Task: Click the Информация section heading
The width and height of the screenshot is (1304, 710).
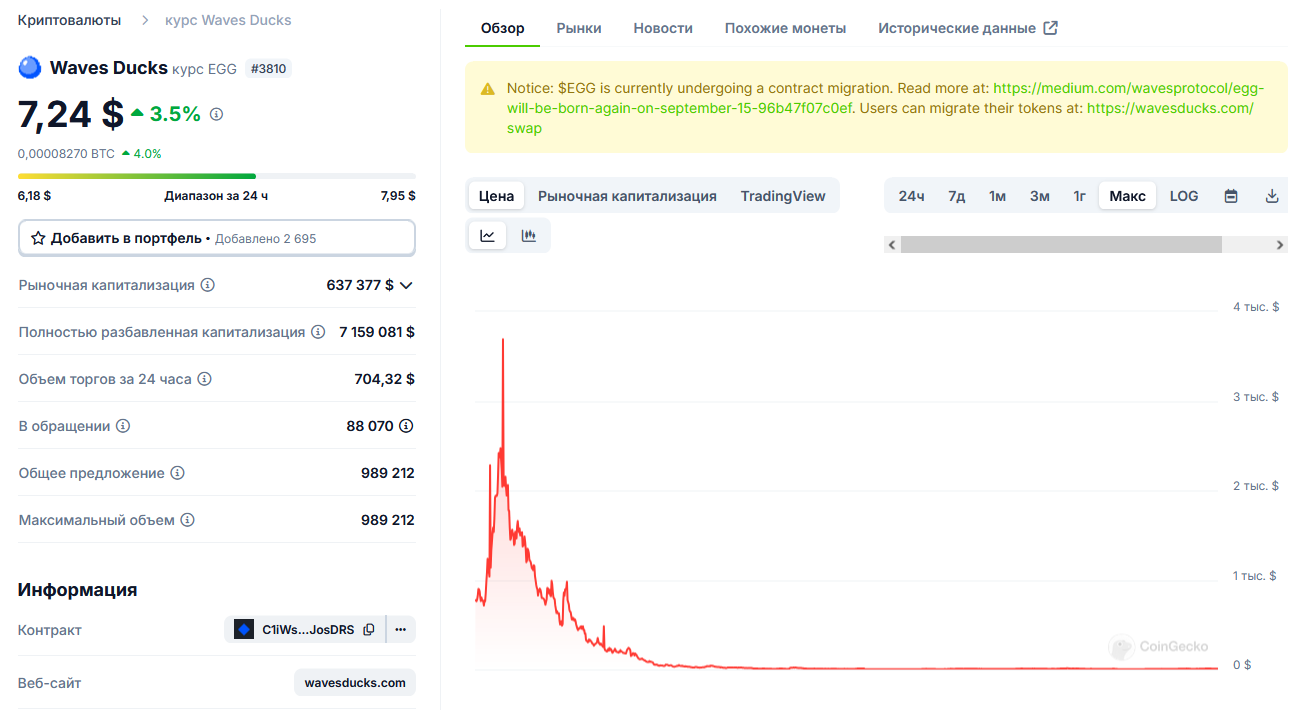Action: [x=78, y=590]
